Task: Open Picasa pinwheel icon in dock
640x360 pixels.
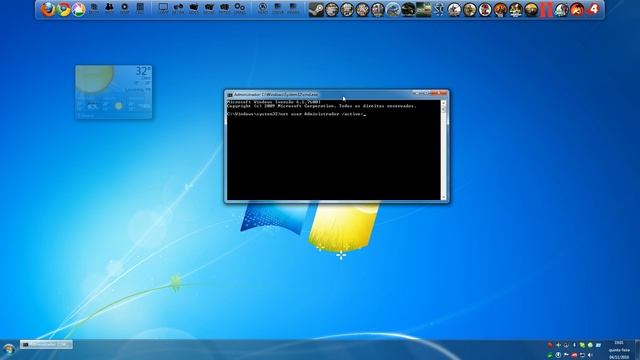Action: tap(79, 9)
